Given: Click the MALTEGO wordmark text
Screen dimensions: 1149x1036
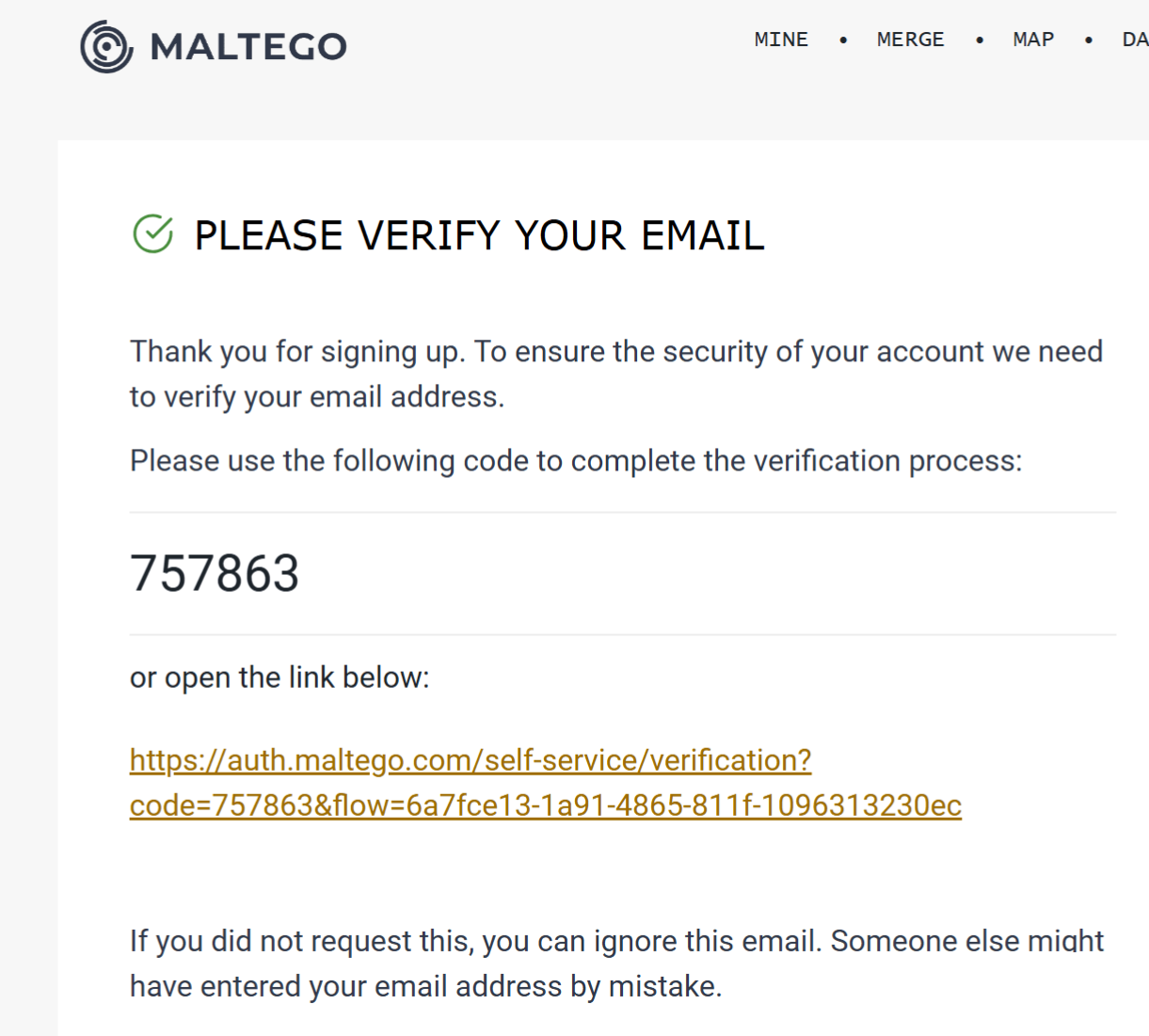Looking at the screenshot, I should pyautogui.click(x=248, y=47).
